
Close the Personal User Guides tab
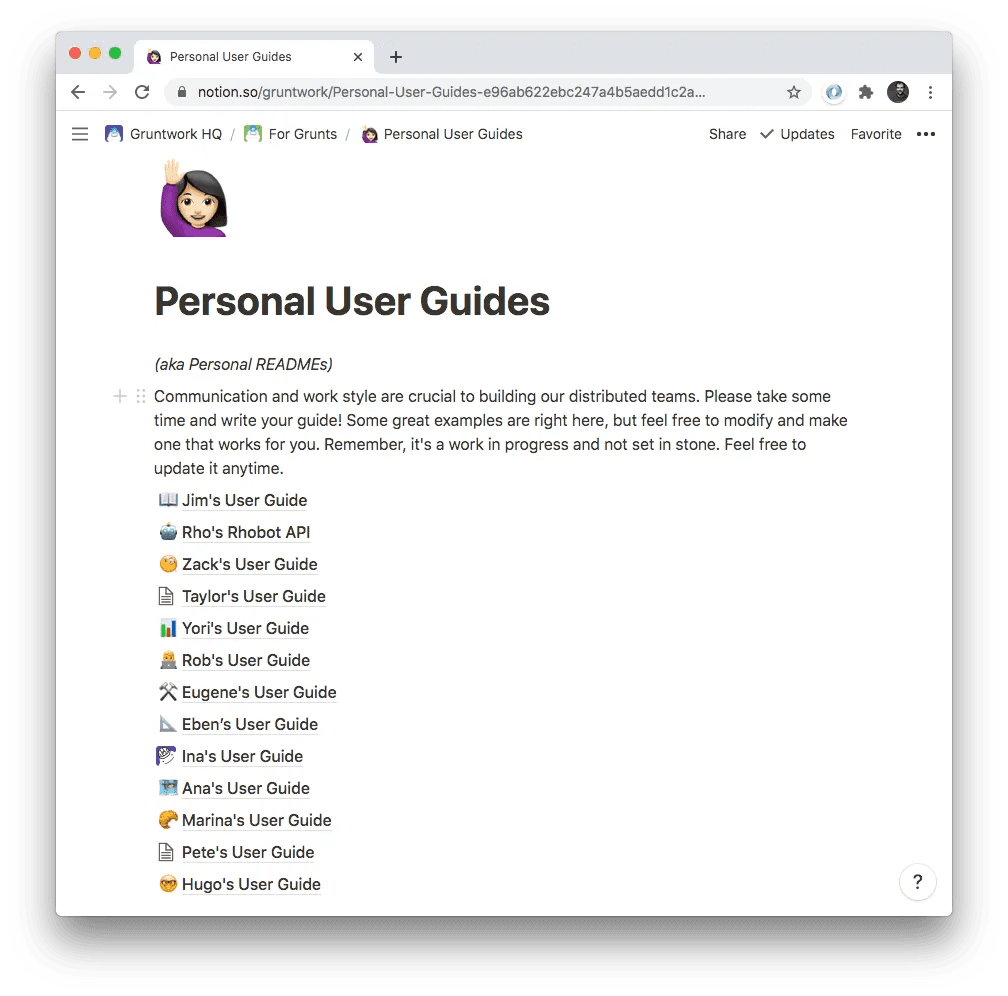point(358,57)
